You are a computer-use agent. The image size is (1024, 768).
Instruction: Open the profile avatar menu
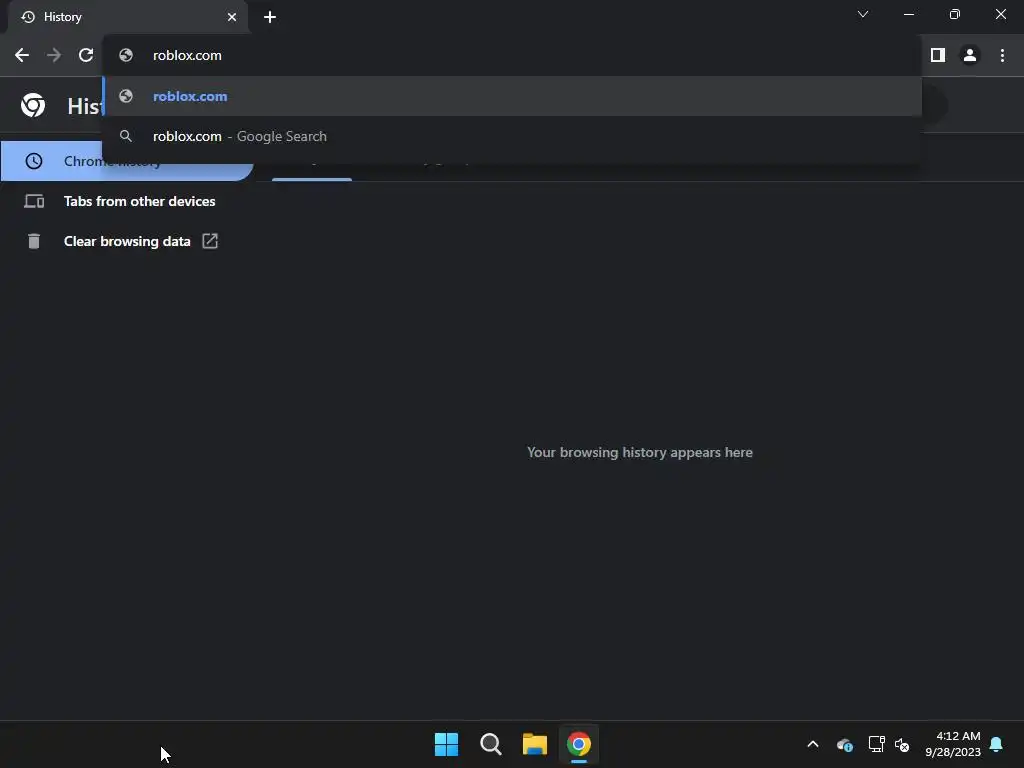pyautogui.click(x=970, y=56)
